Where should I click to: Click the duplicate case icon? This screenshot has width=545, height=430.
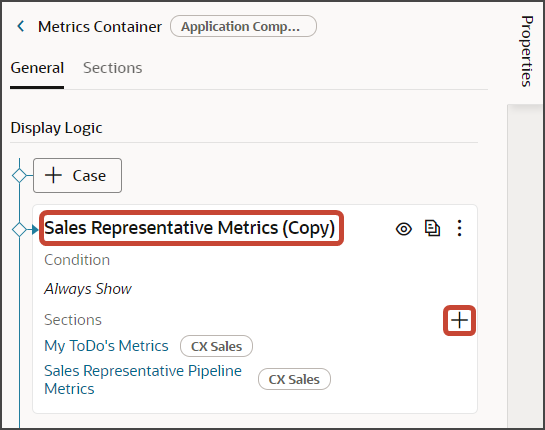[x=432, y=228]
